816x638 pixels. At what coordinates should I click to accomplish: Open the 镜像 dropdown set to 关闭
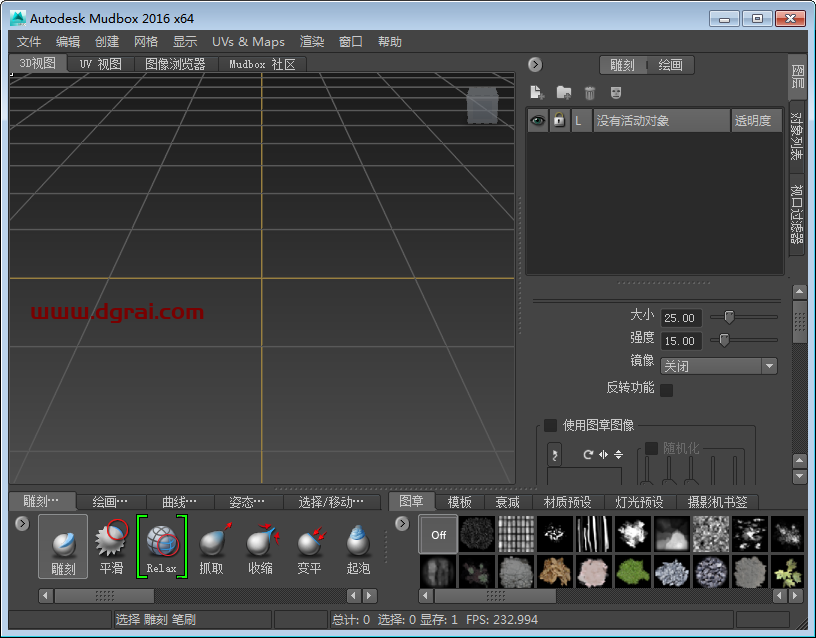click(x=718, y=365)
